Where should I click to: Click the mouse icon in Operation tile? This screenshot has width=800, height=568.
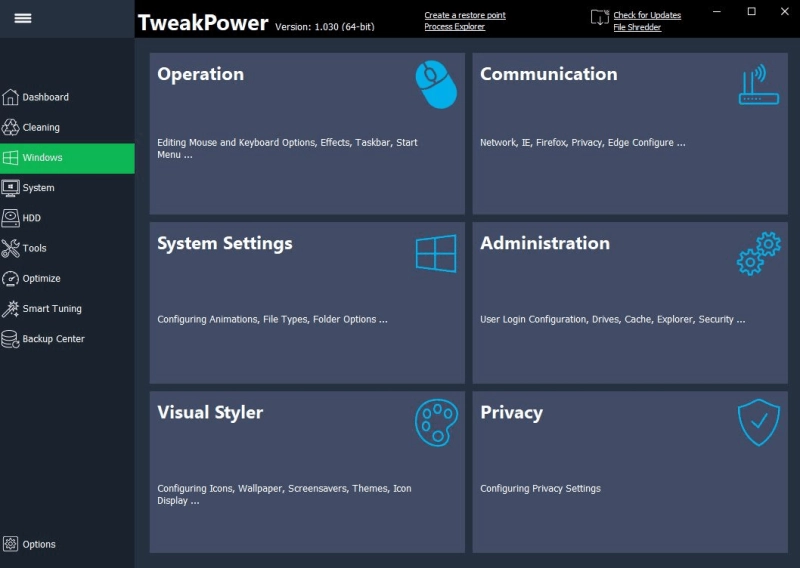pyautogui.click(x=436, y=85)
